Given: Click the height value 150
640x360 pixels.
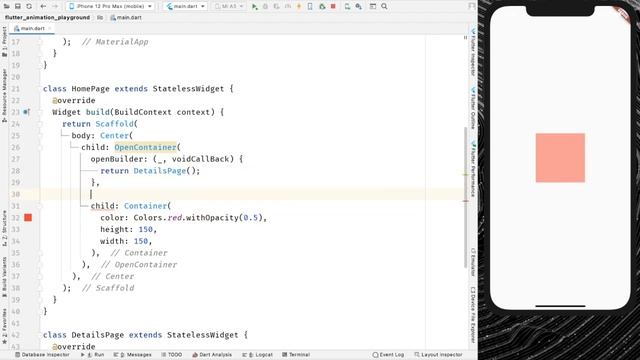Looking at the screenshot, I should pos(145,229).
